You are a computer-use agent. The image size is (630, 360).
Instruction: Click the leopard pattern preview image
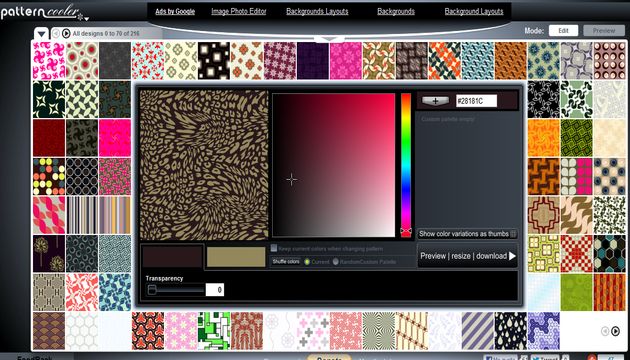tap(204, 165)
